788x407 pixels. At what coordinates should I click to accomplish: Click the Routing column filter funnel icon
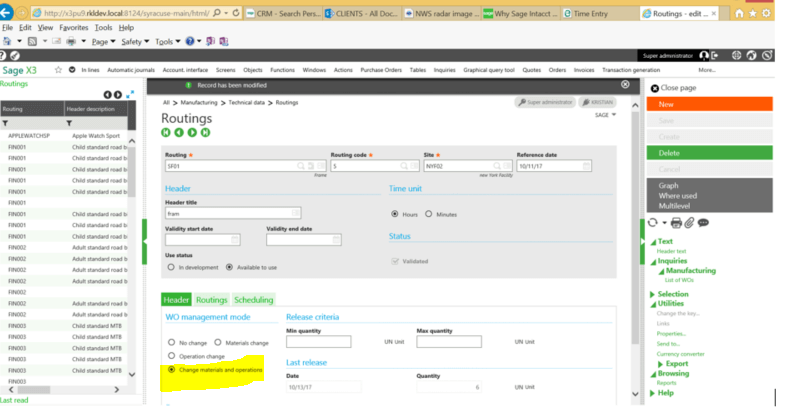click(x=6, y=122)
